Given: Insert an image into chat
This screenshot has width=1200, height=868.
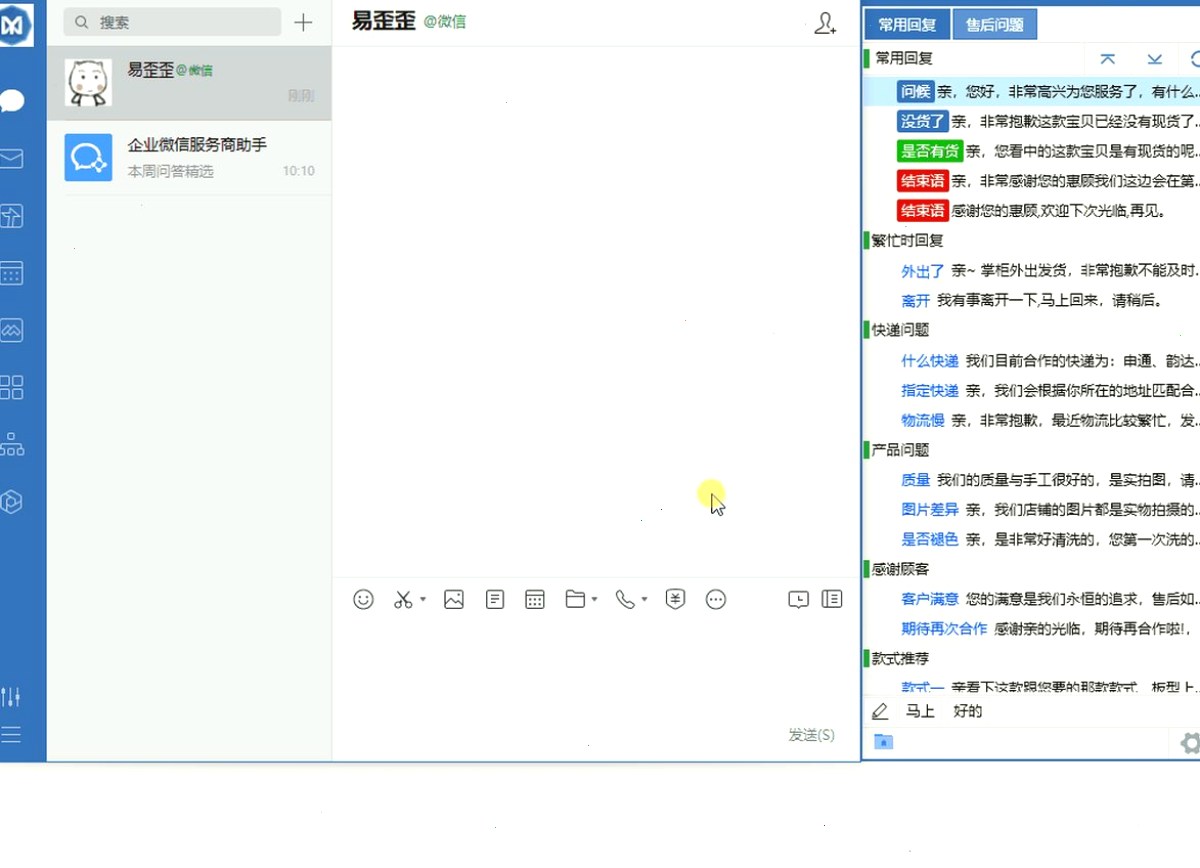Looking at the screenshot, I should [454, 599].
